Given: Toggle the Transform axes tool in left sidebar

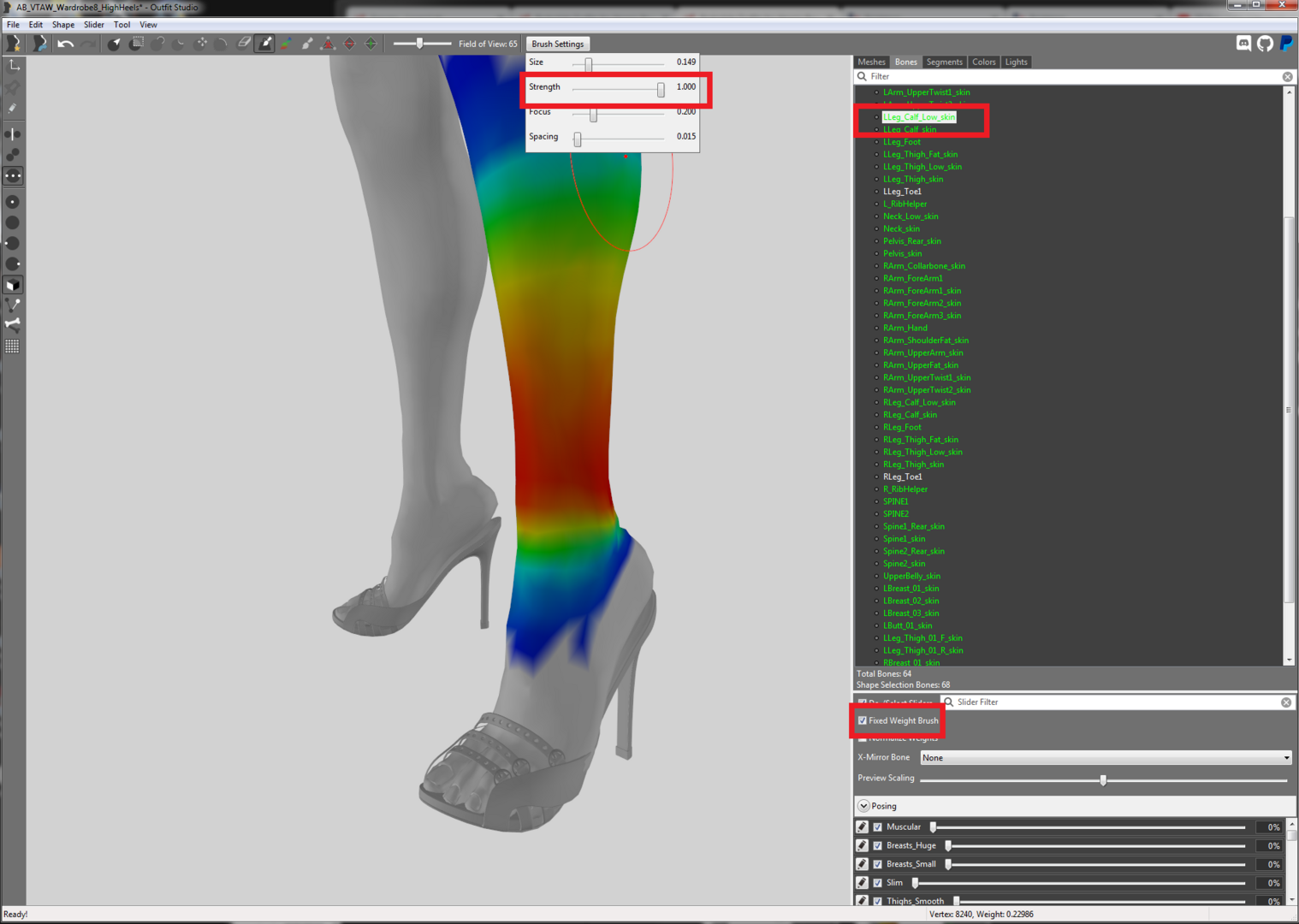Looking at the screenshot, I should click(x=13, y=66).
